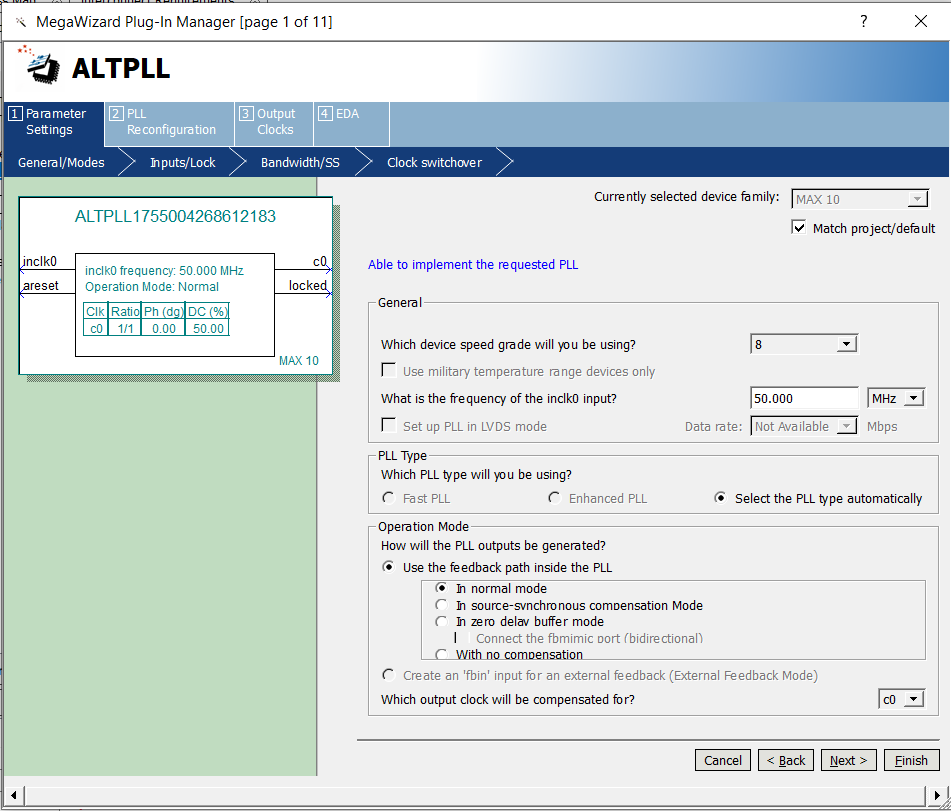Click the scroll left arrow at bottom

[13, 795]
